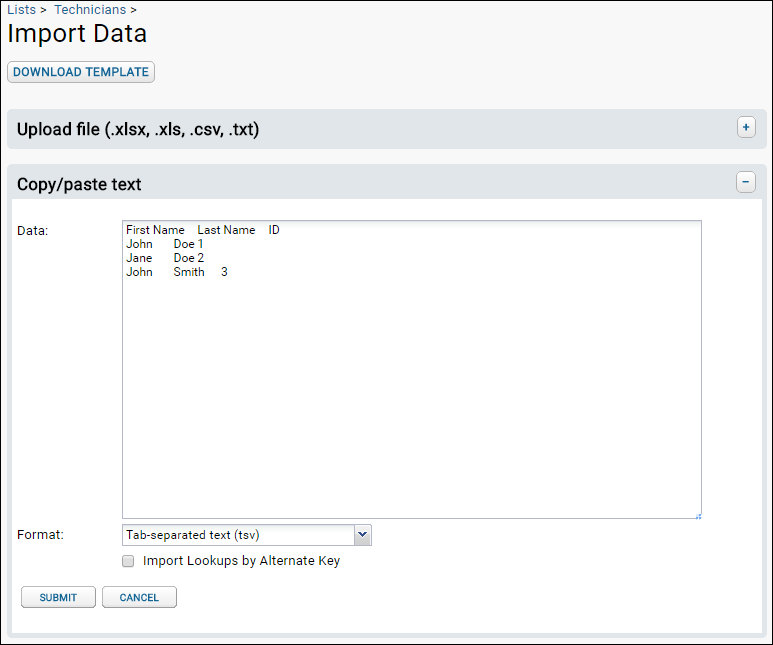
Task: Click the Data field label
Action: click(33, 231)
